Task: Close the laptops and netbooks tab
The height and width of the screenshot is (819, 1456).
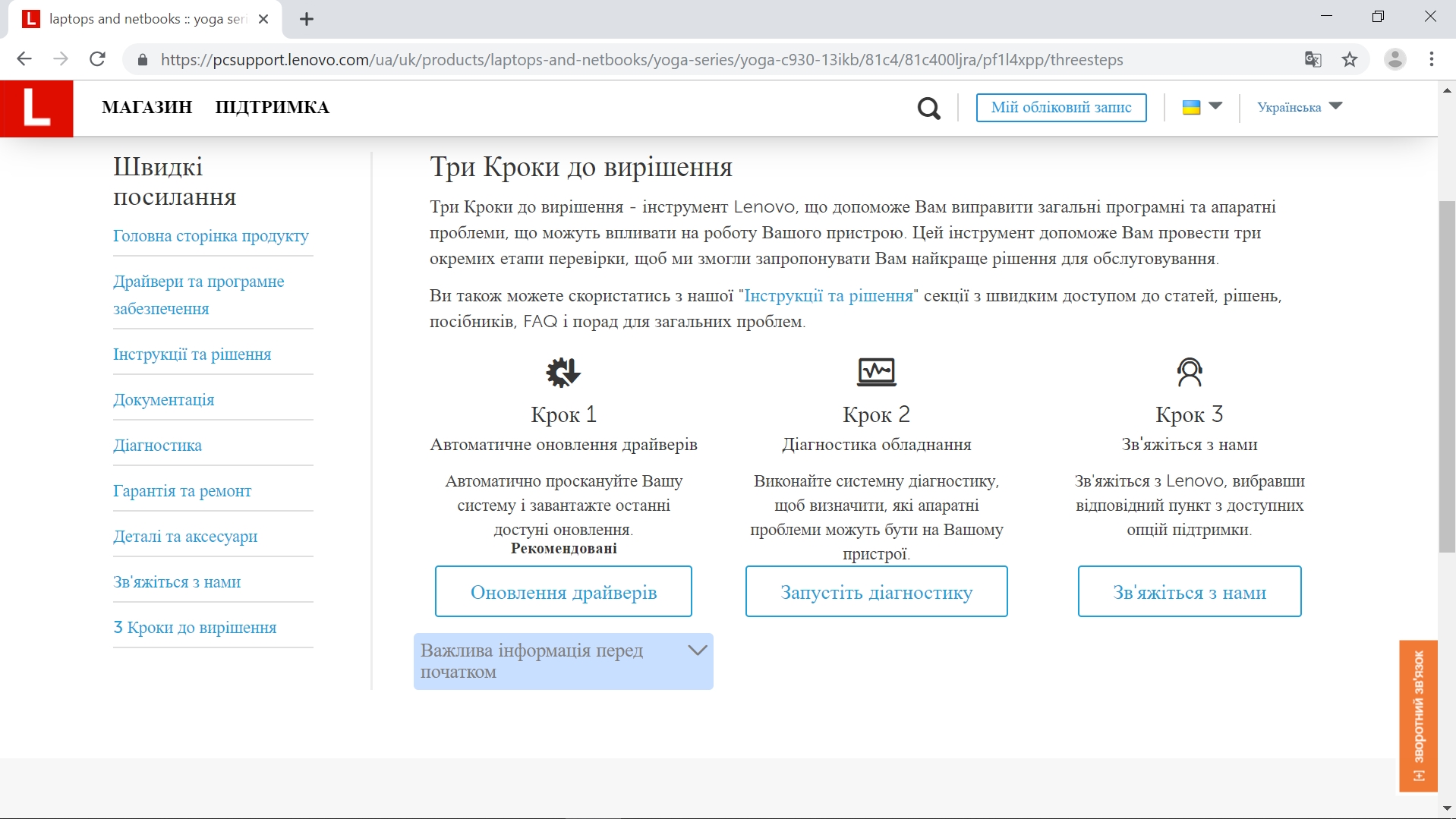Action: pos(263,19)
